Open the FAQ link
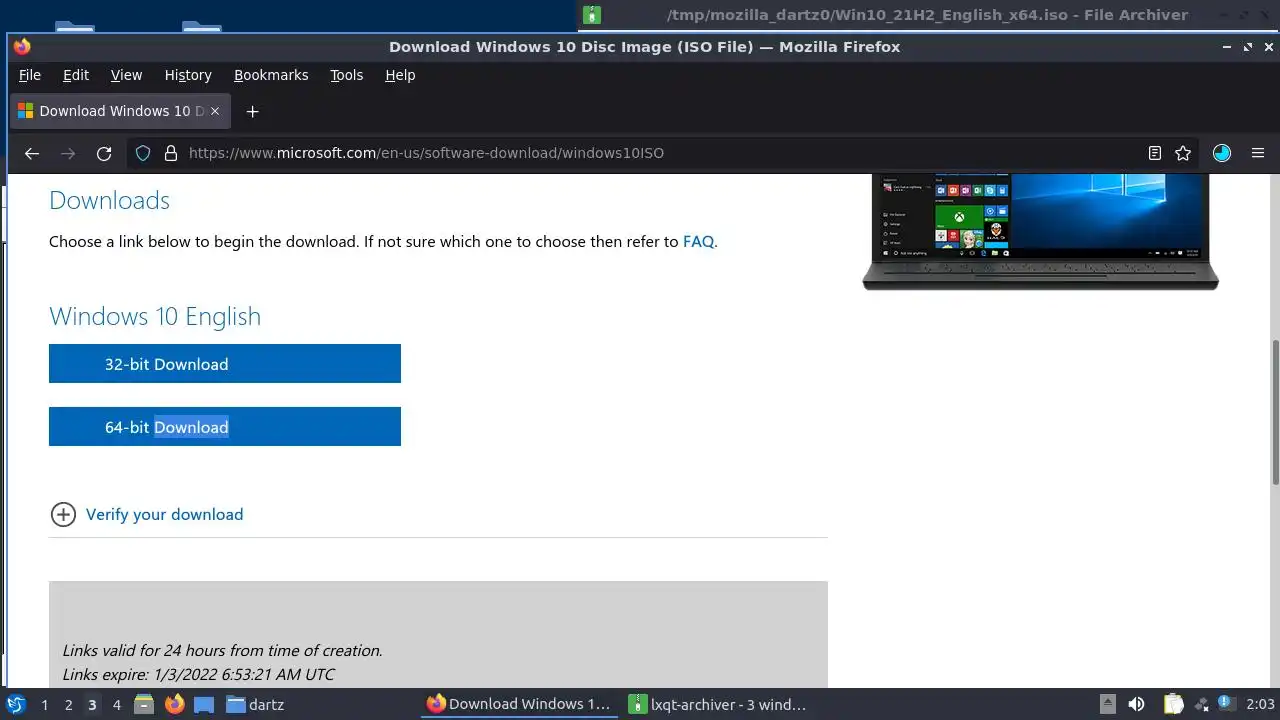The width and height of the screenshot is (1280, 720). [698, 241]
